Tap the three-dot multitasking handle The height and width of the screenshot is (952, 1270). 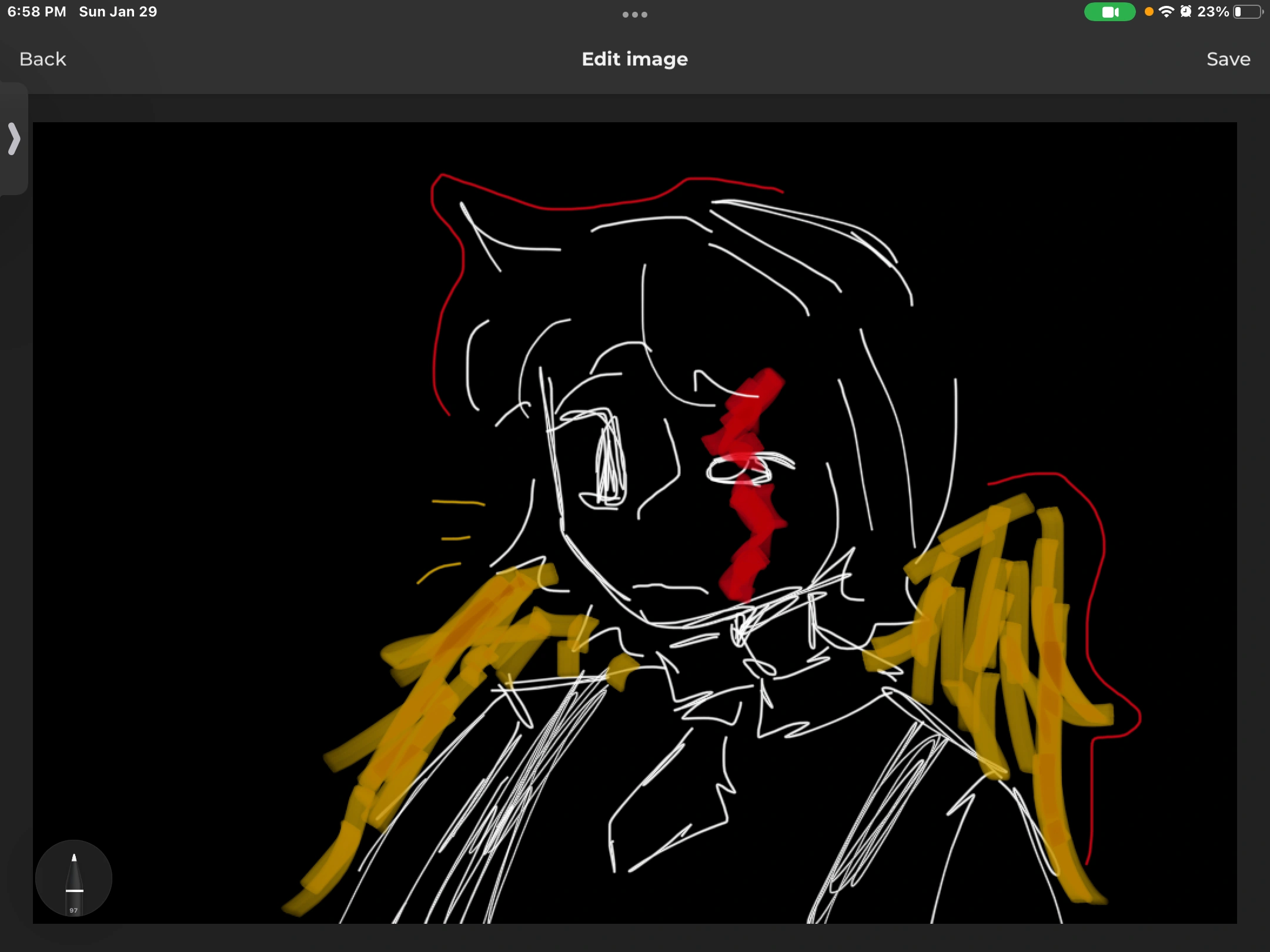[x=635, y=14]
